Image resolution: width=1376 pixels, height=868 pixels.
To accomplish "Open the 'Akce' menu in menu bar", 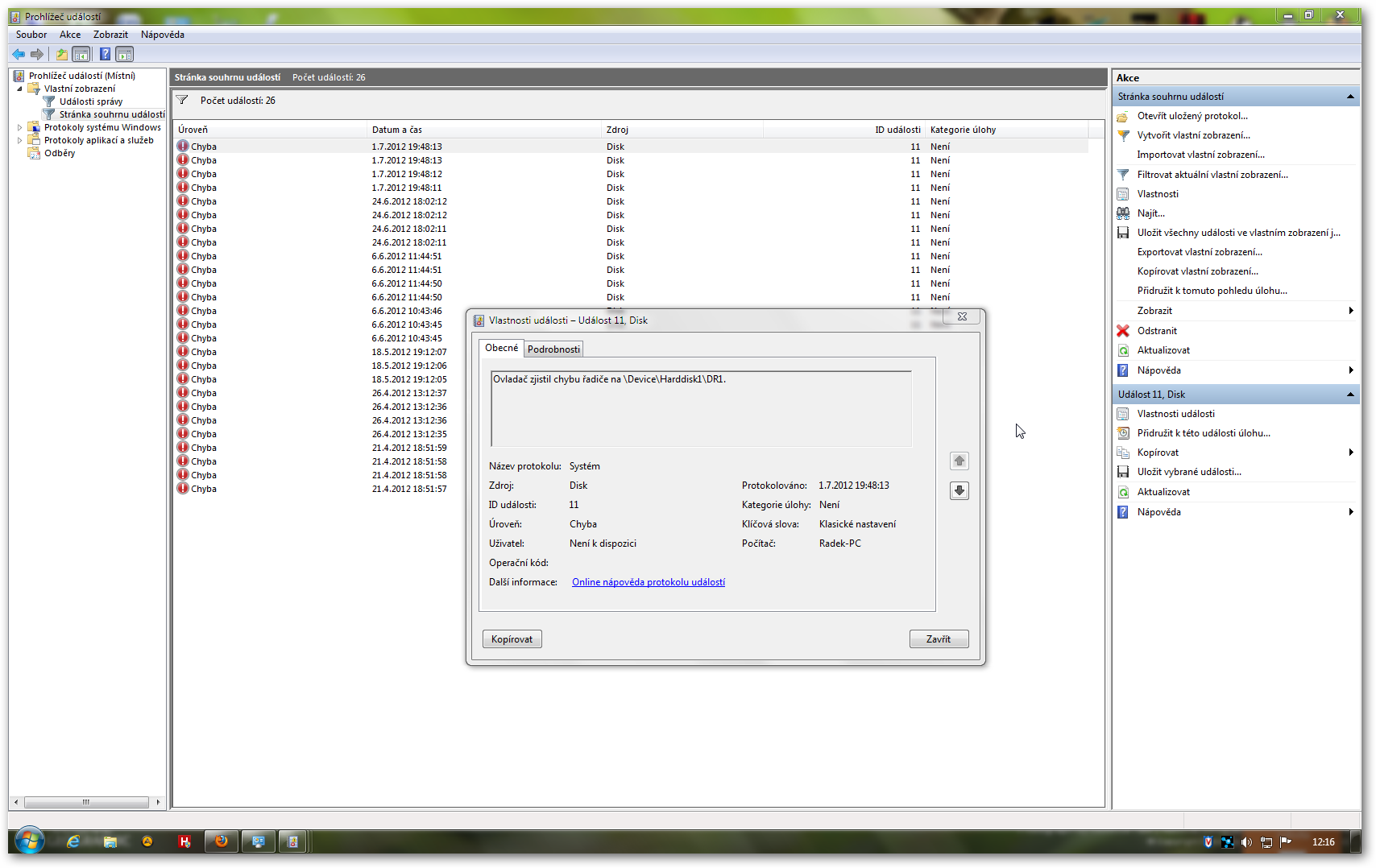I will pyautogui.click(x=70, y=35).
